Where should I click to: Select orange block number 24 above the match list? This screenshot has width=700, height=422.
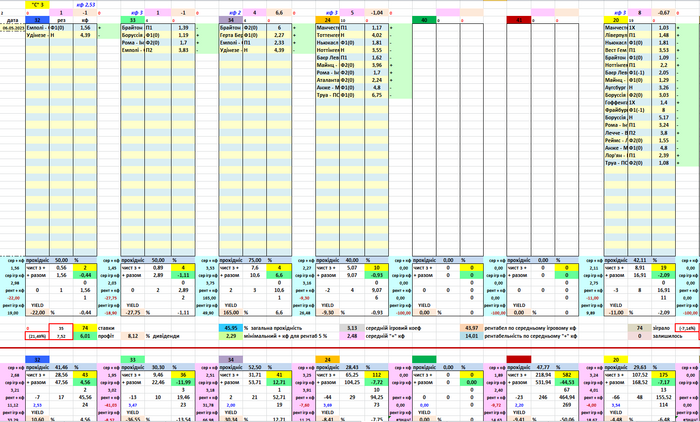click(x=328, y=20)
